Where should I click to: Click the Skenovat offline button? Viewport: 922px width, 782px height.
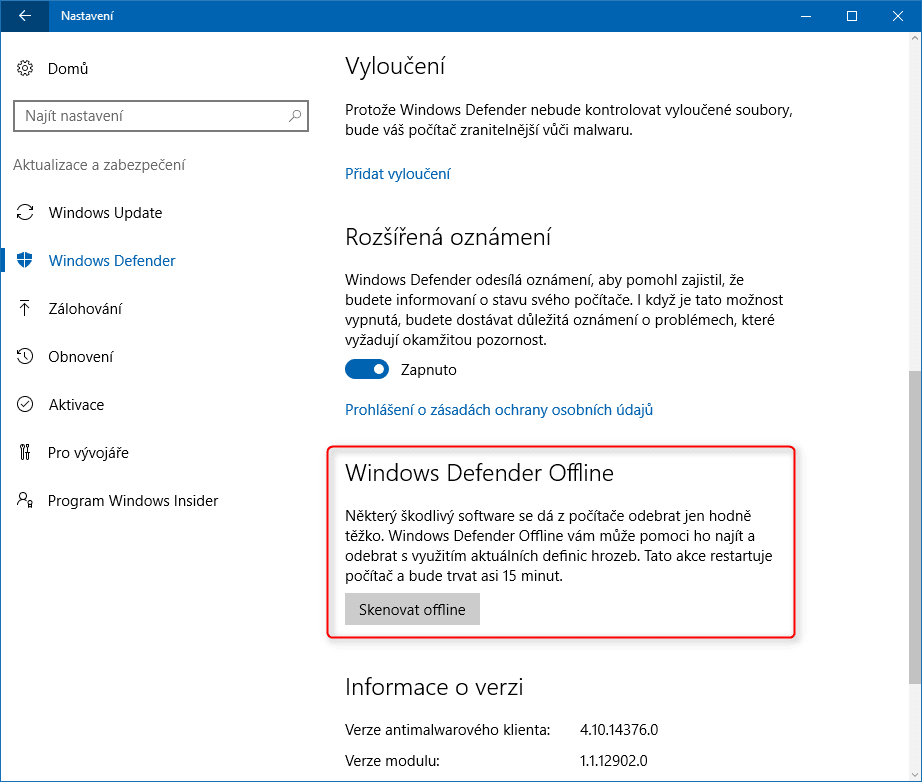coord(412,609)
